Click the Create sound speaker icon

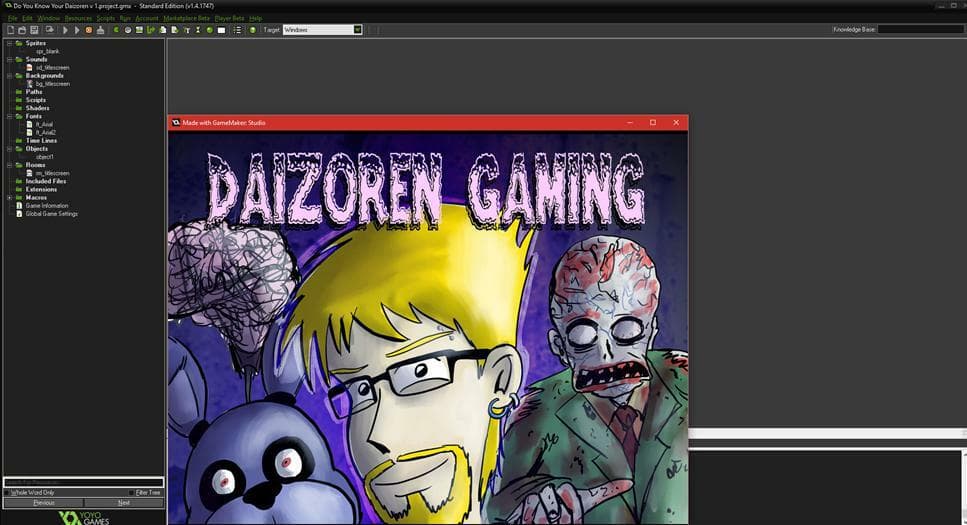click(128, 30)
